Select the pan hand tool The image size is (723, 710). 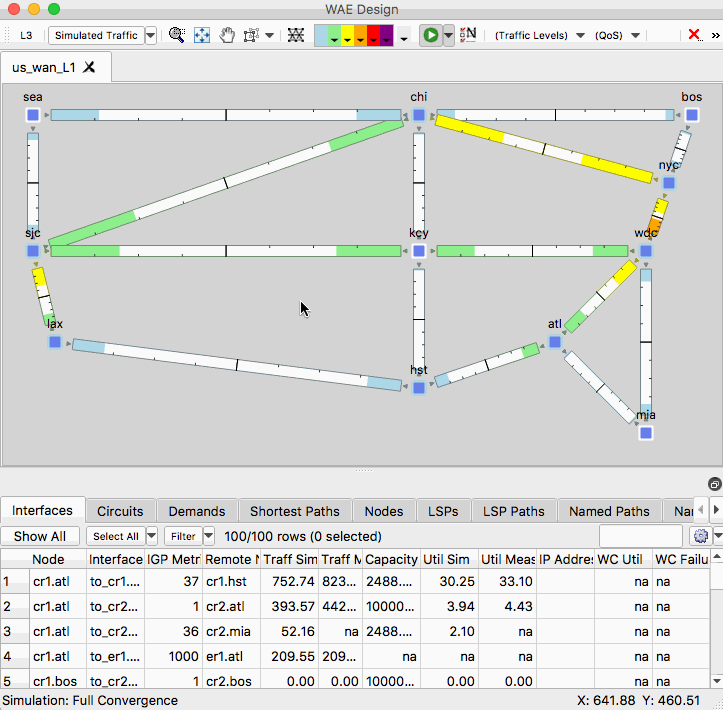tap(226, 35)
